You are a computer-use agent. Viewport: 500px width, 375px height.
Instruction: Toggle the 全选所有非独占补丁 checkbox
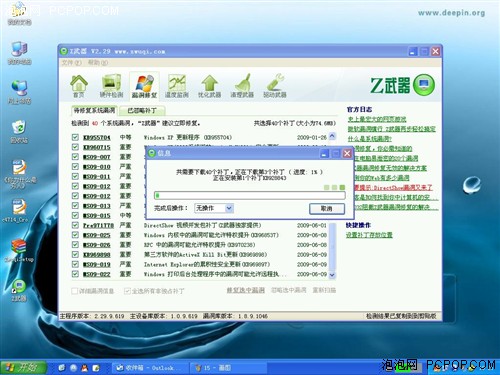tap(127, 291)
